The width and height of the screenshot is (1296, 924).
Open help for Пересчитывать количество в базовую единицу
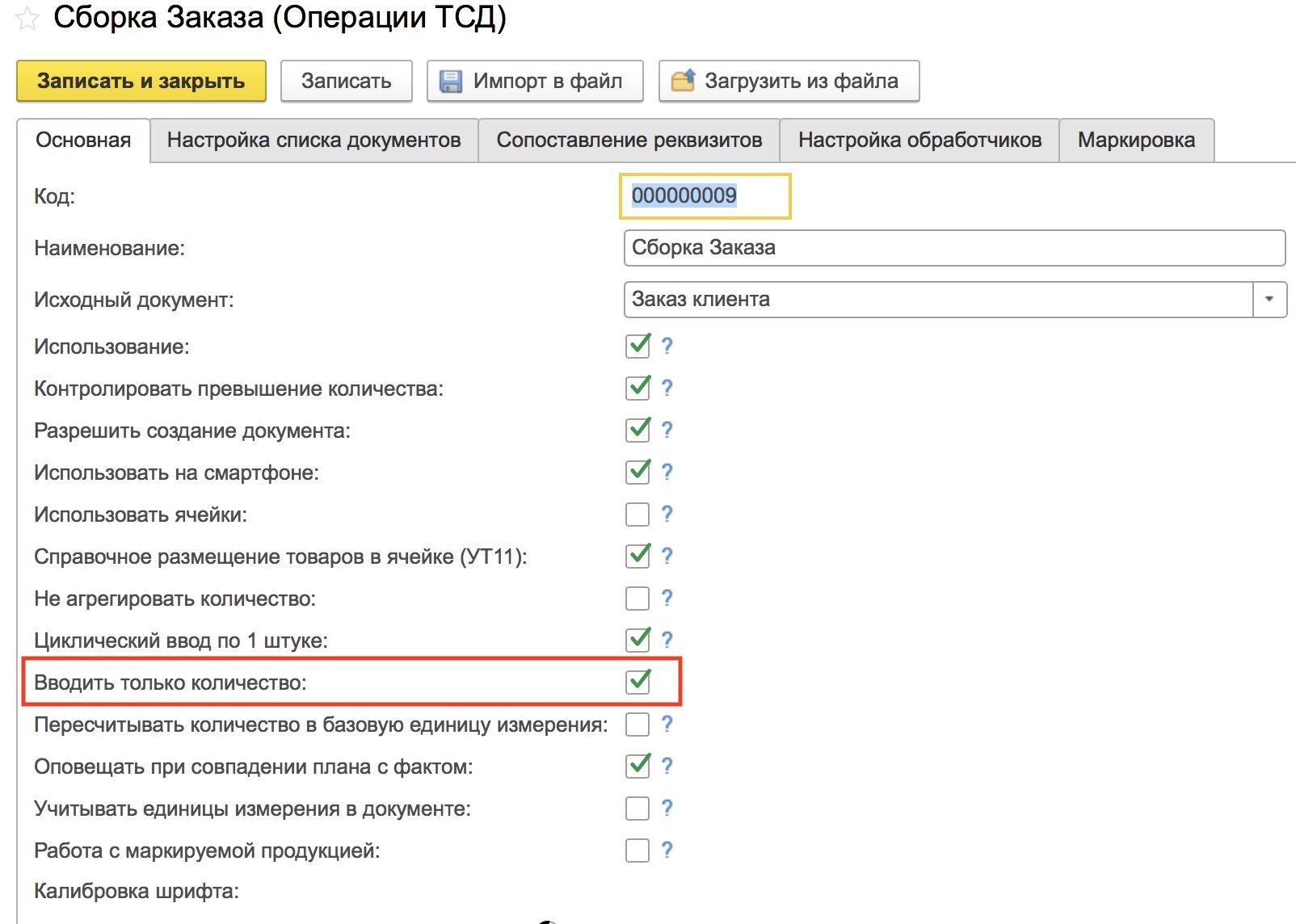(x=667, y=724)
